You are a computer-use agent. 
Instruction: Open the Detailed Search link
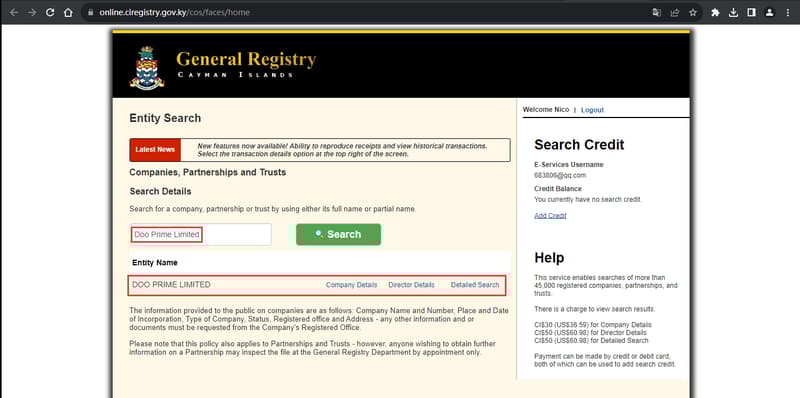pos(475,285)
